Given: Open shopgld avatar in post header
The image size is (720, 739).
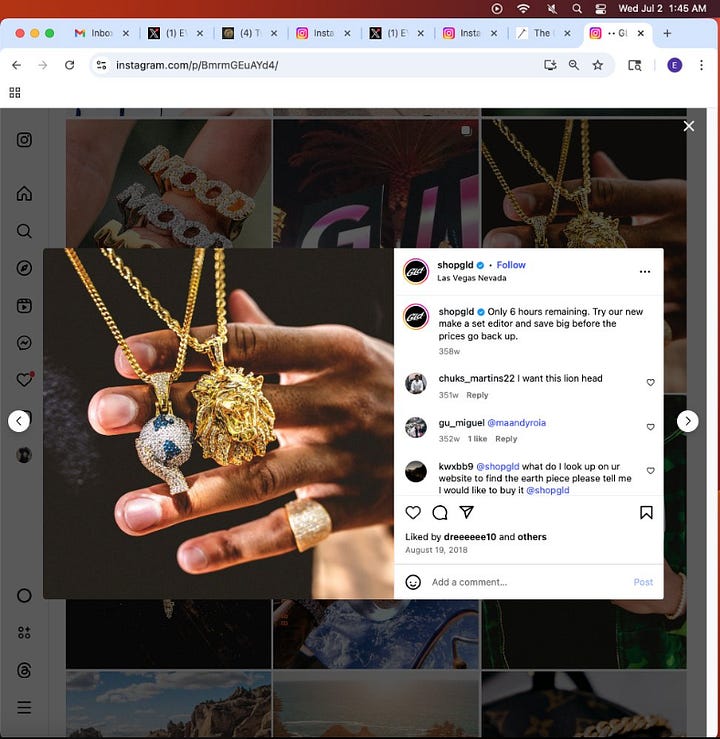Looking at the screenshot, I should [x=416, y=271].
